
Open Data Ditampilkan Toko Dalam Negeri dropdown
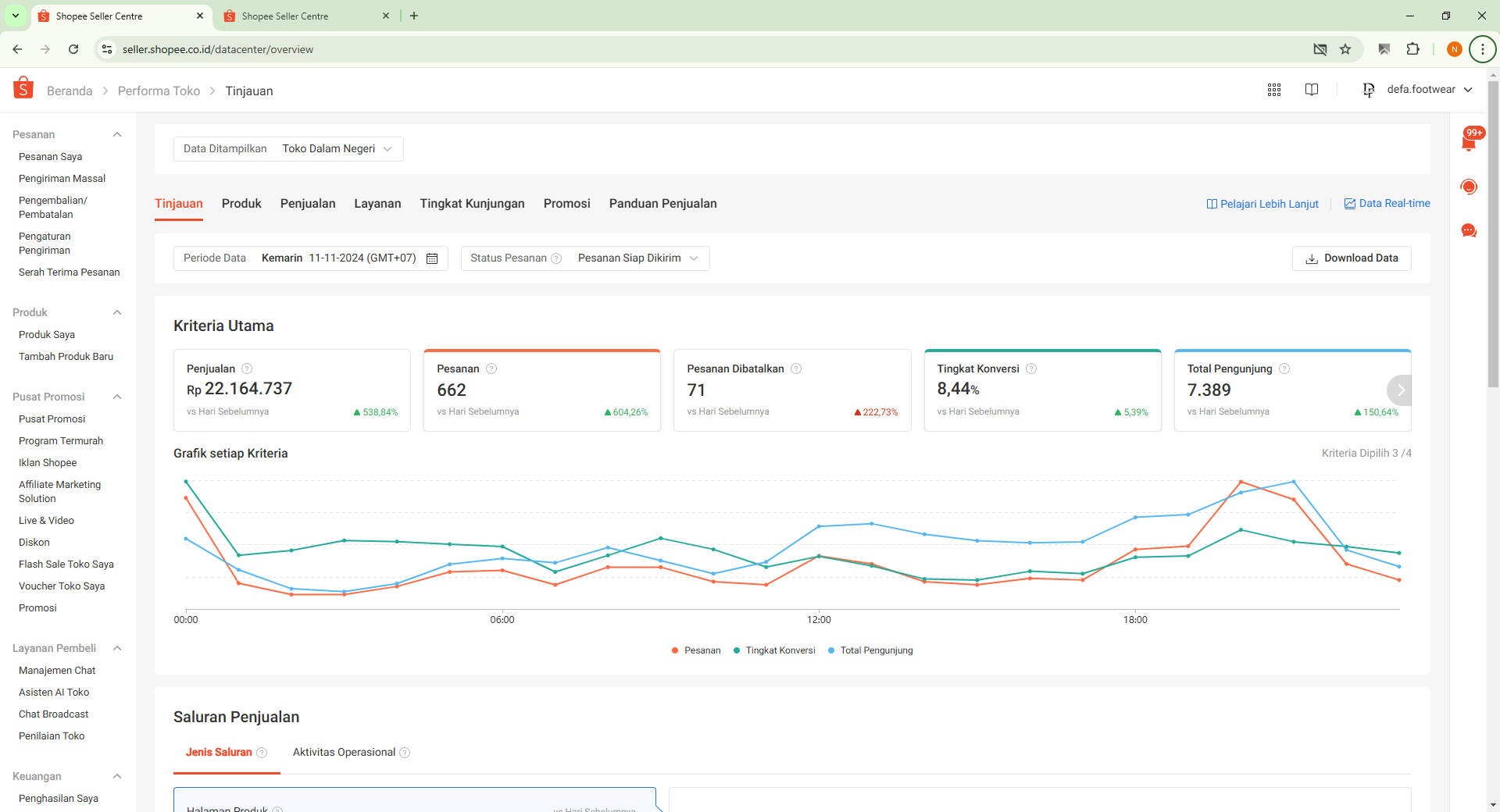(288, 149)
